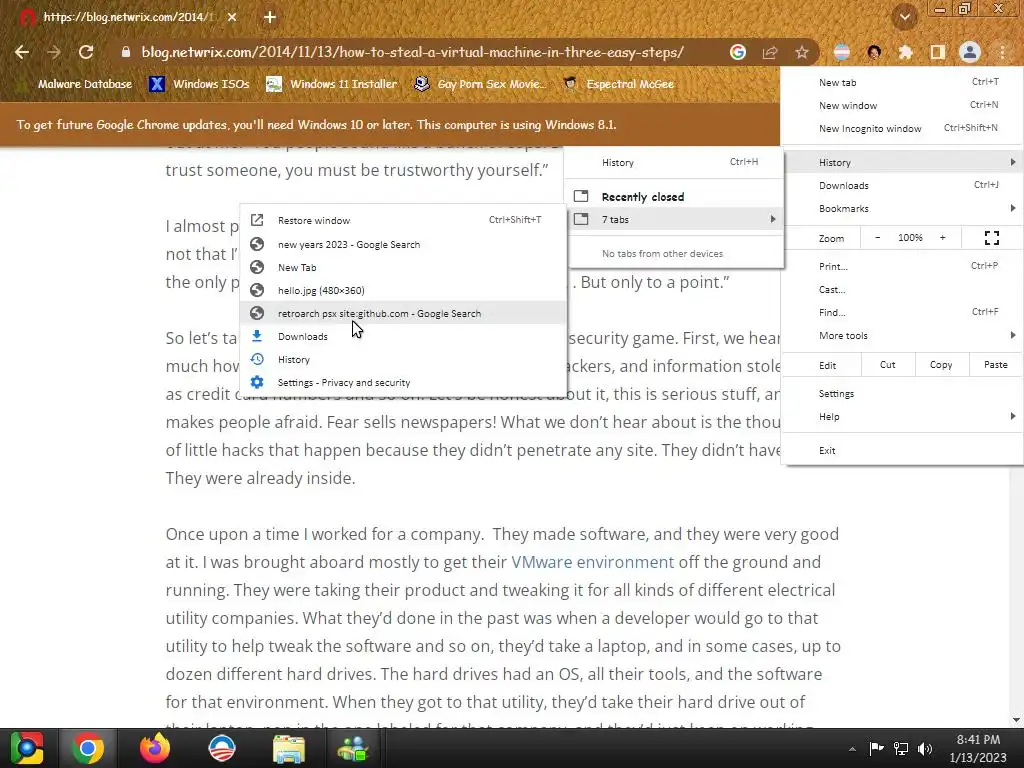Increase zoom with the plus button
Screen dimensions: 1024x768
(942, 238)
